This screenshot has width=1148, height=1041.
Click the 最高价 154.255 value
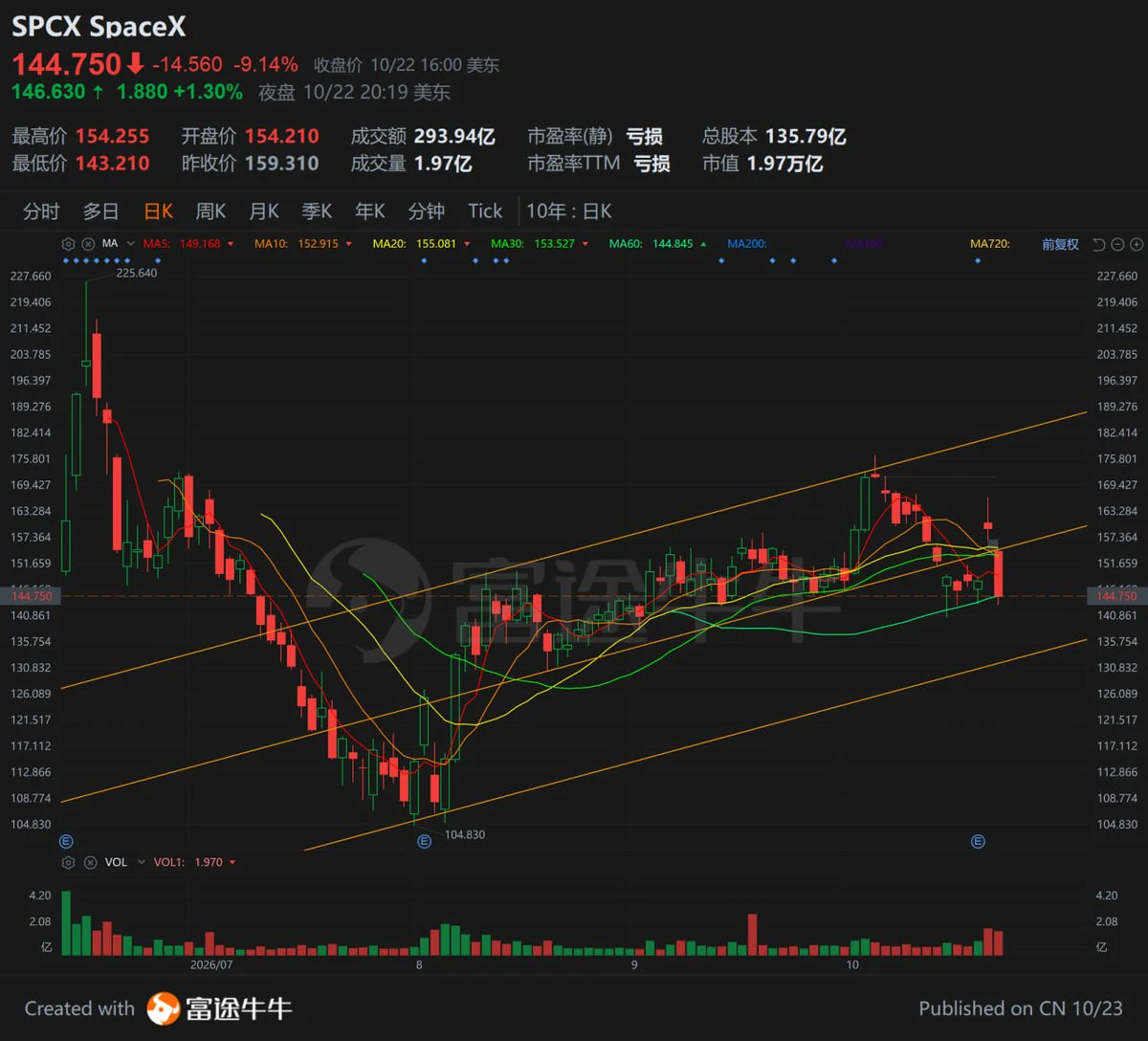(113, 136)
